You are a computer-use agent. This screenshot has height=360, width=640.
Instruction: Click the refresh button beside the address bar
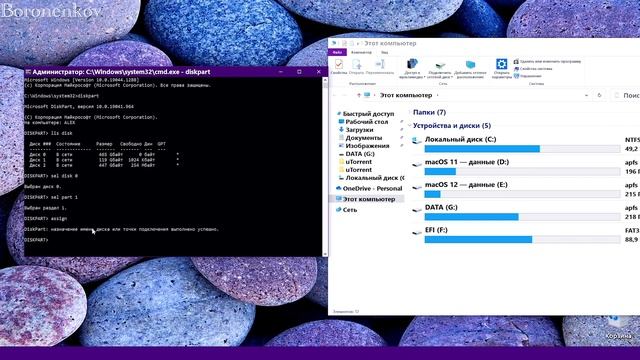point(599,95)
